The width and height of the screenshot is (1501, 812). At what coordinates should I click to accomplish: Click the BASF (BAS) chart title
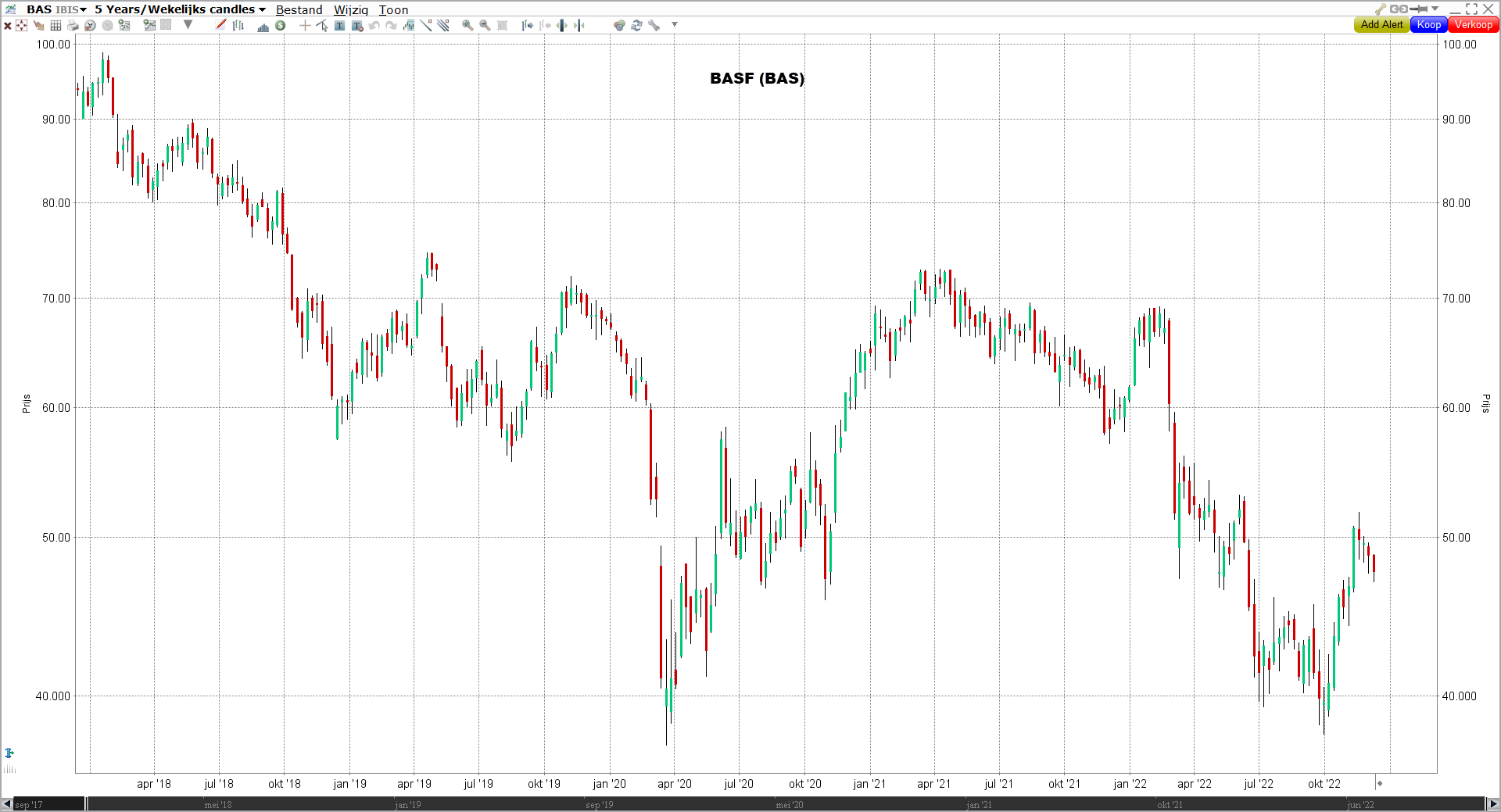(757, 78)
